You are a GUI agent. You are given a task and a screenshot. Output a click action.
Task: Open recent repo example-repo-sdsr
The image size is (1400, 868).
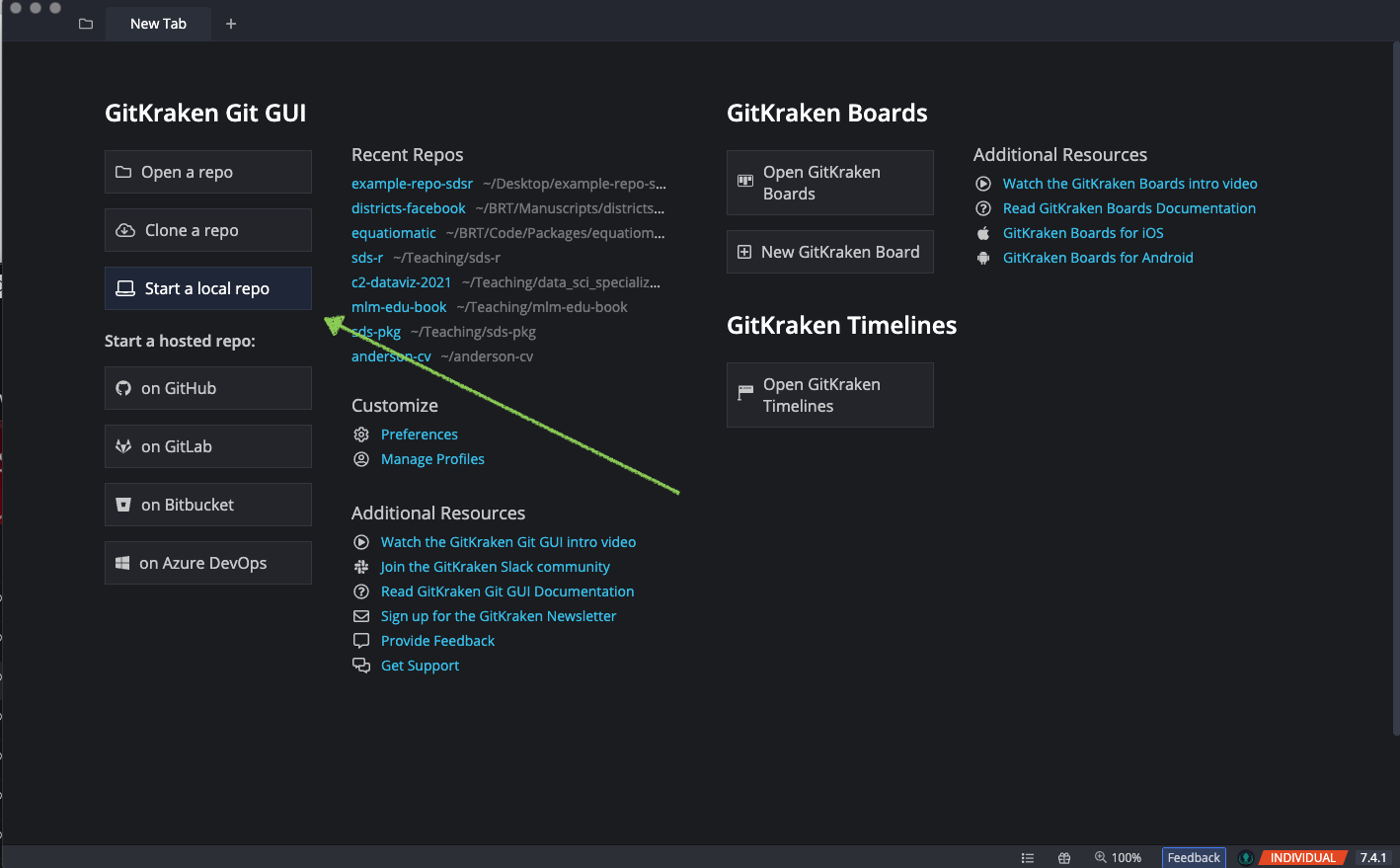412,184
